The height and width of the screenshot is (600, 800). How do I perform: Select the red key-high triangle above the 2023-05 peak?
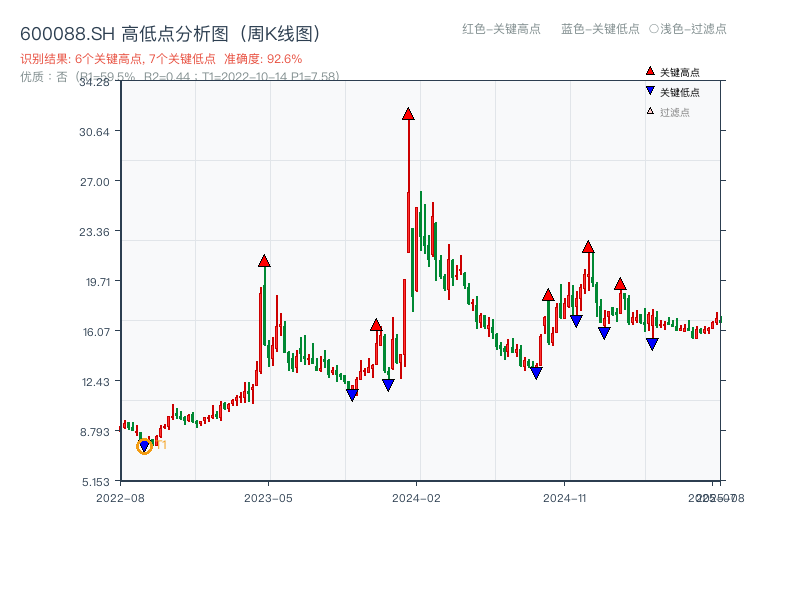click(263, 262)
